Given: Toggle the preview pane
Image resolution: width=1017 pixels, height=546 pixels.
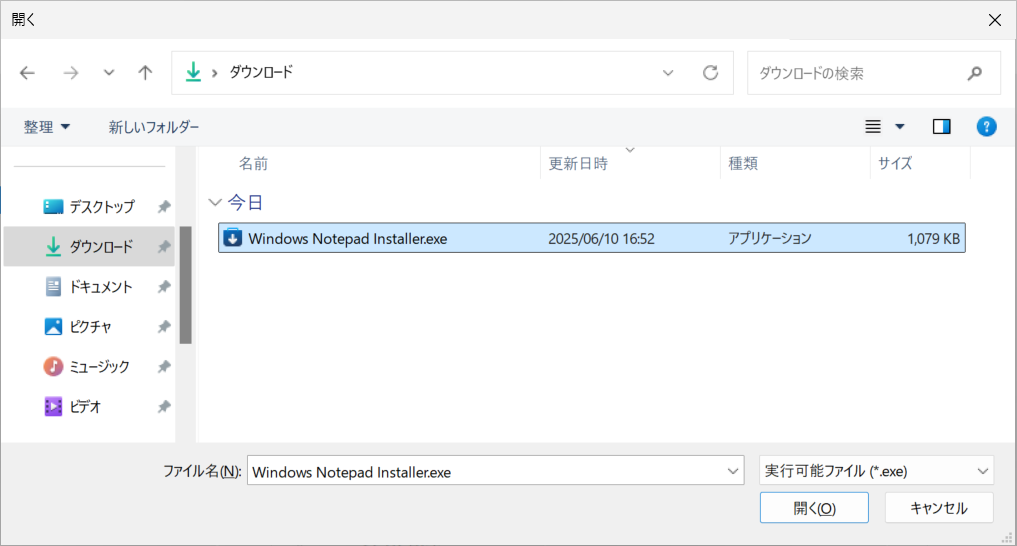Looking at the screenshot, I should tap(941, 126).
